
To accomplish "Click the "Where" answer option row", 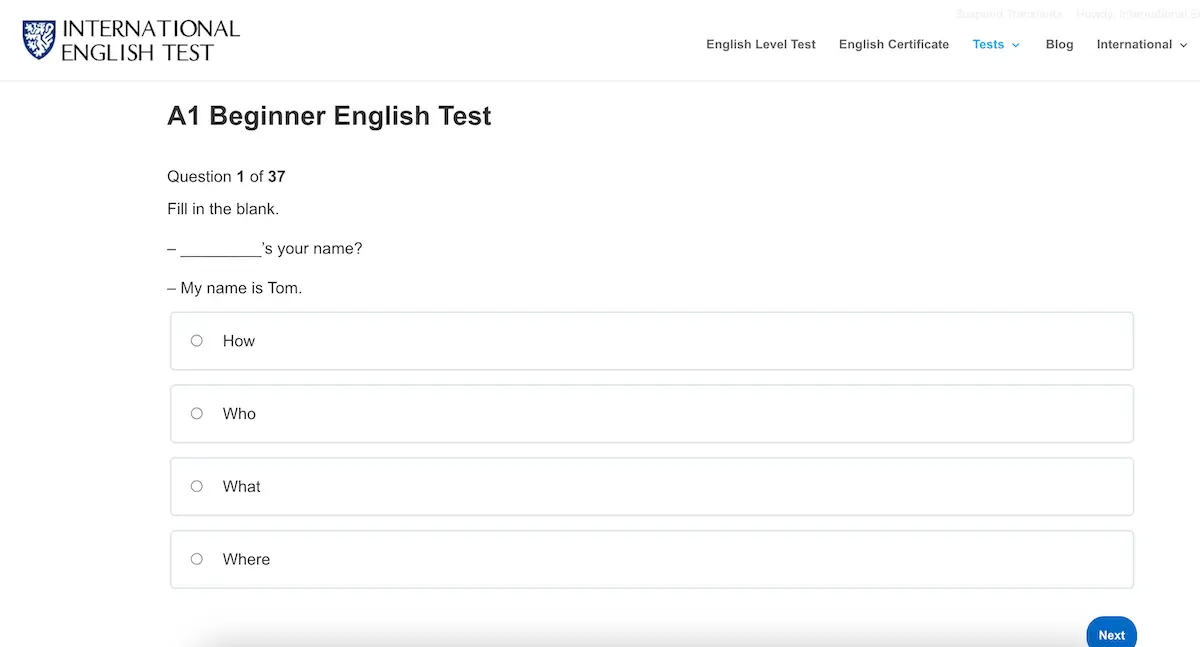I will tap(650, 559).
